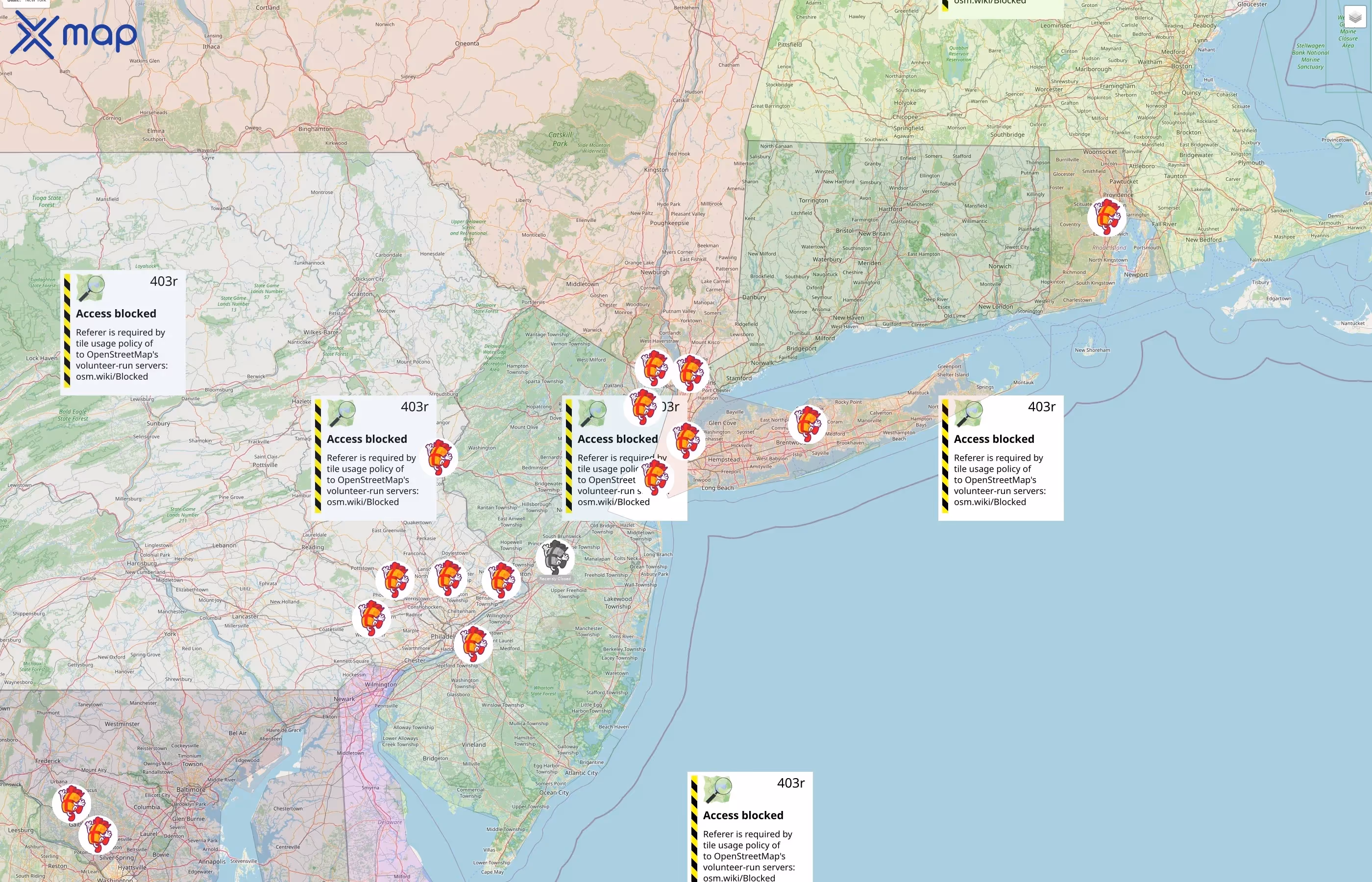
Task: Click the Baltimore city label
Action: (x=191, y=789)
